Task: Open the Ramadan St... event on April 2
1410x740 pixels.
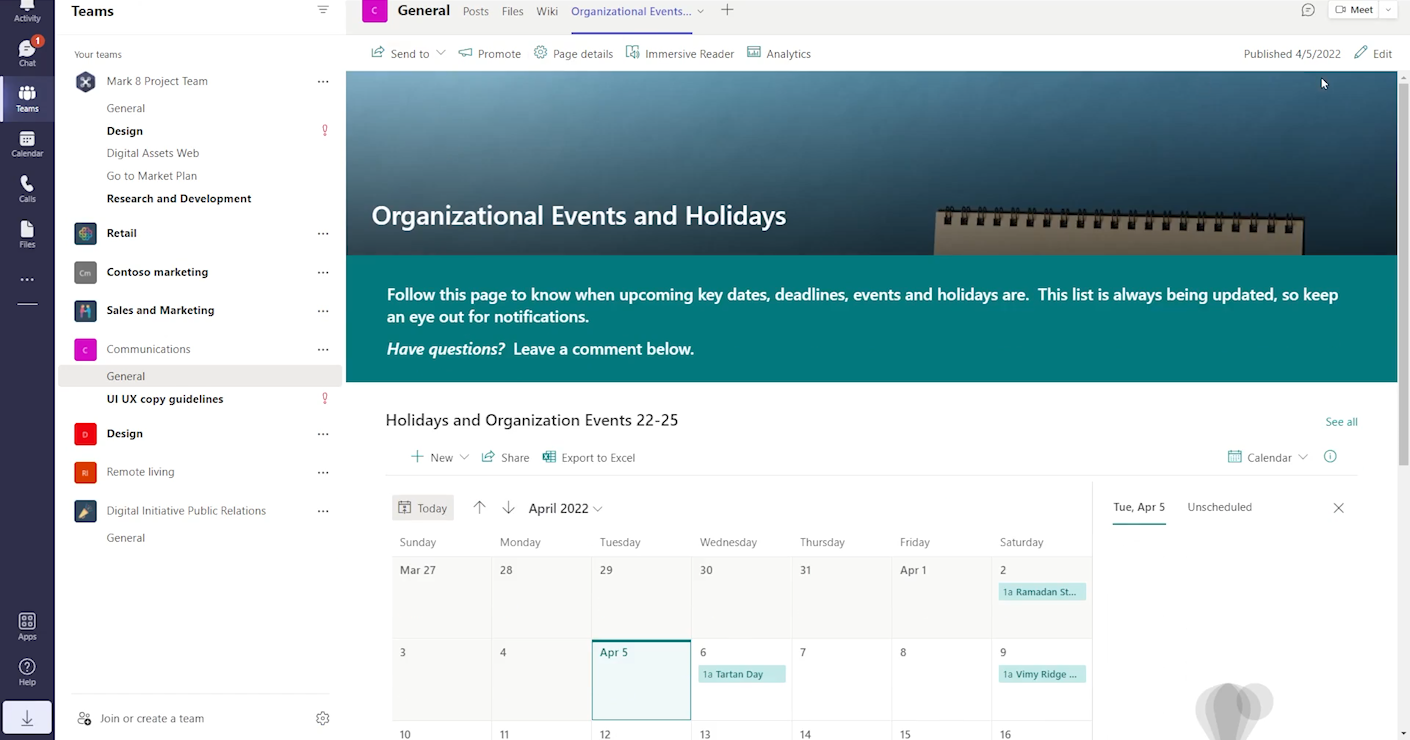Action: point(1041,592)
